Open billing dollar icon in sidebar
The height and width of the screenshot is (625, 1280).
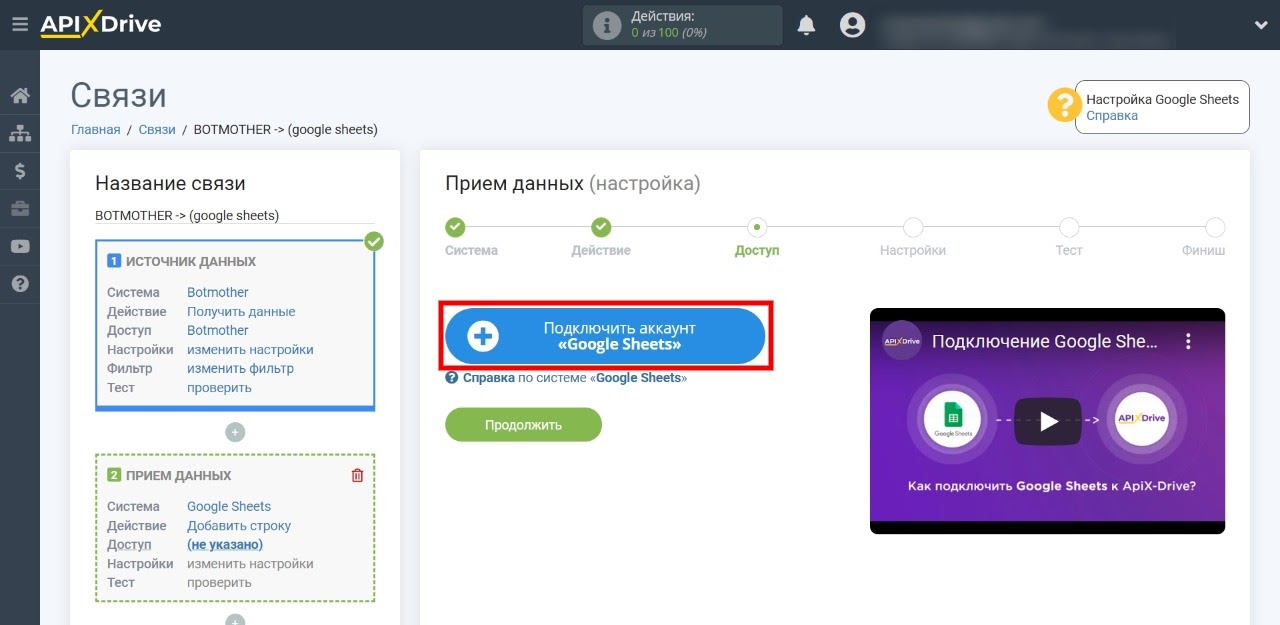20,171
